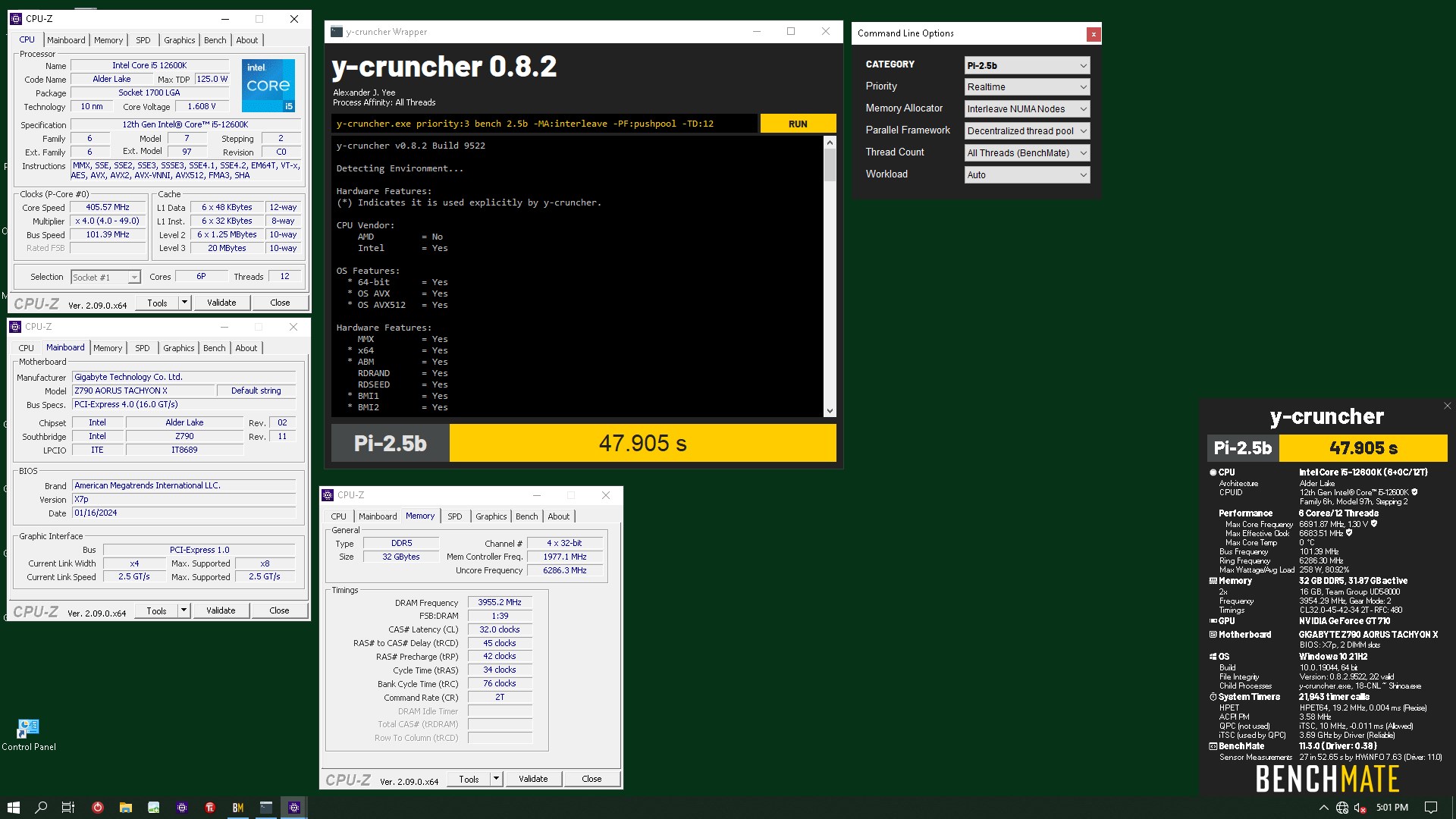Expand the Memory Allocator dropdown
The height and width of the screenshot is (819, 1456).
(x=1027, y=109)
